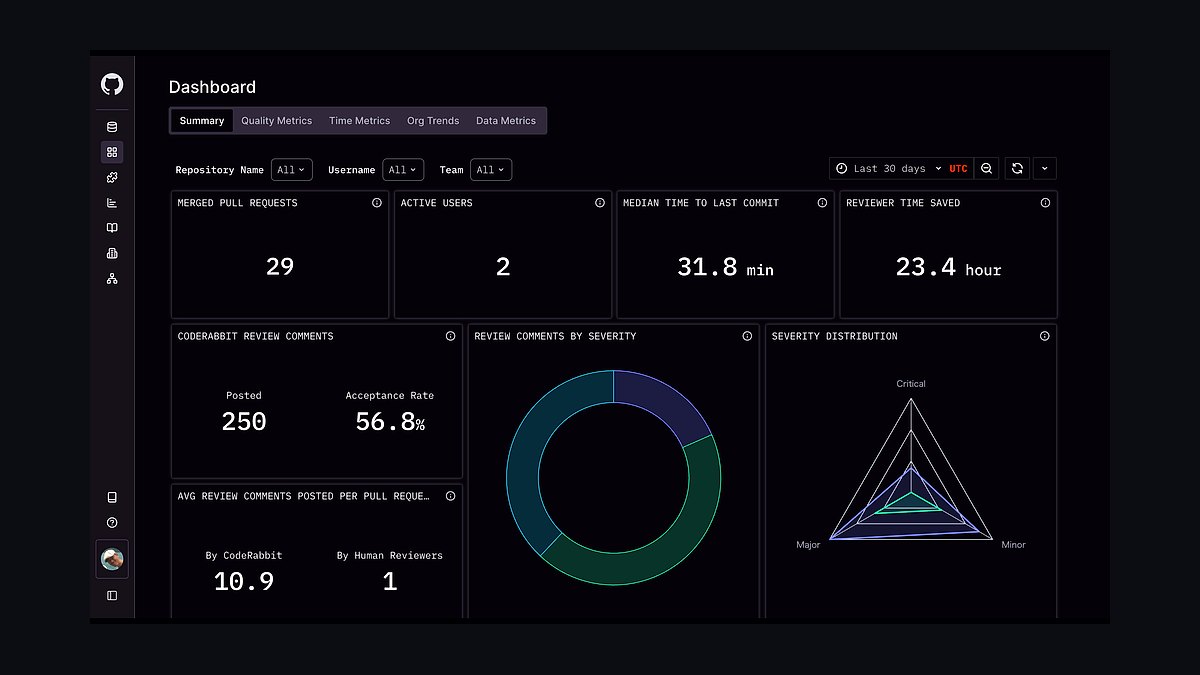Open the Username All dropdown

[403, 170]
